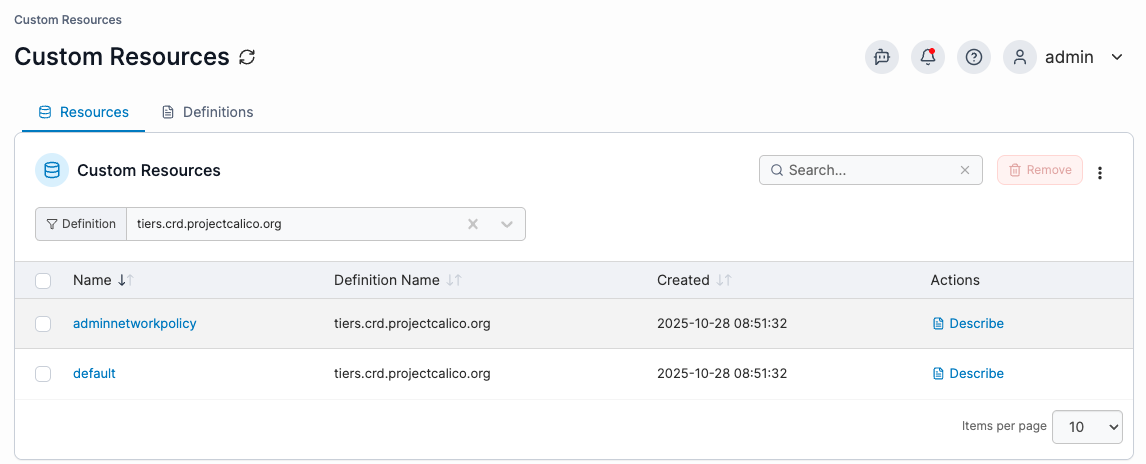1146x464 pixels.
Task: Expand the Definition filter dropdown chevron
Action: (507, 224)
